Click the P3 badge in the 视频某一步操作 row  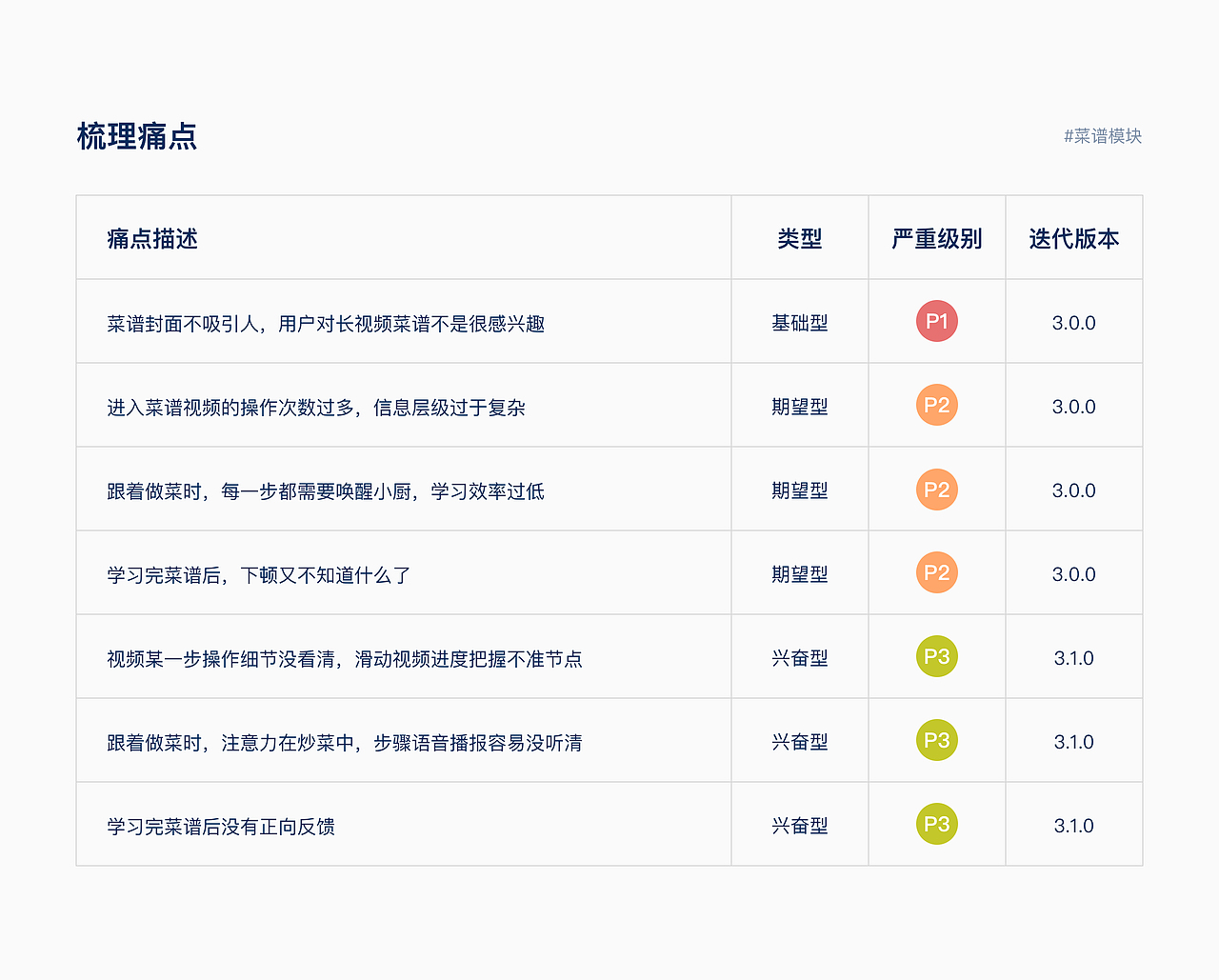click(937, 656)
